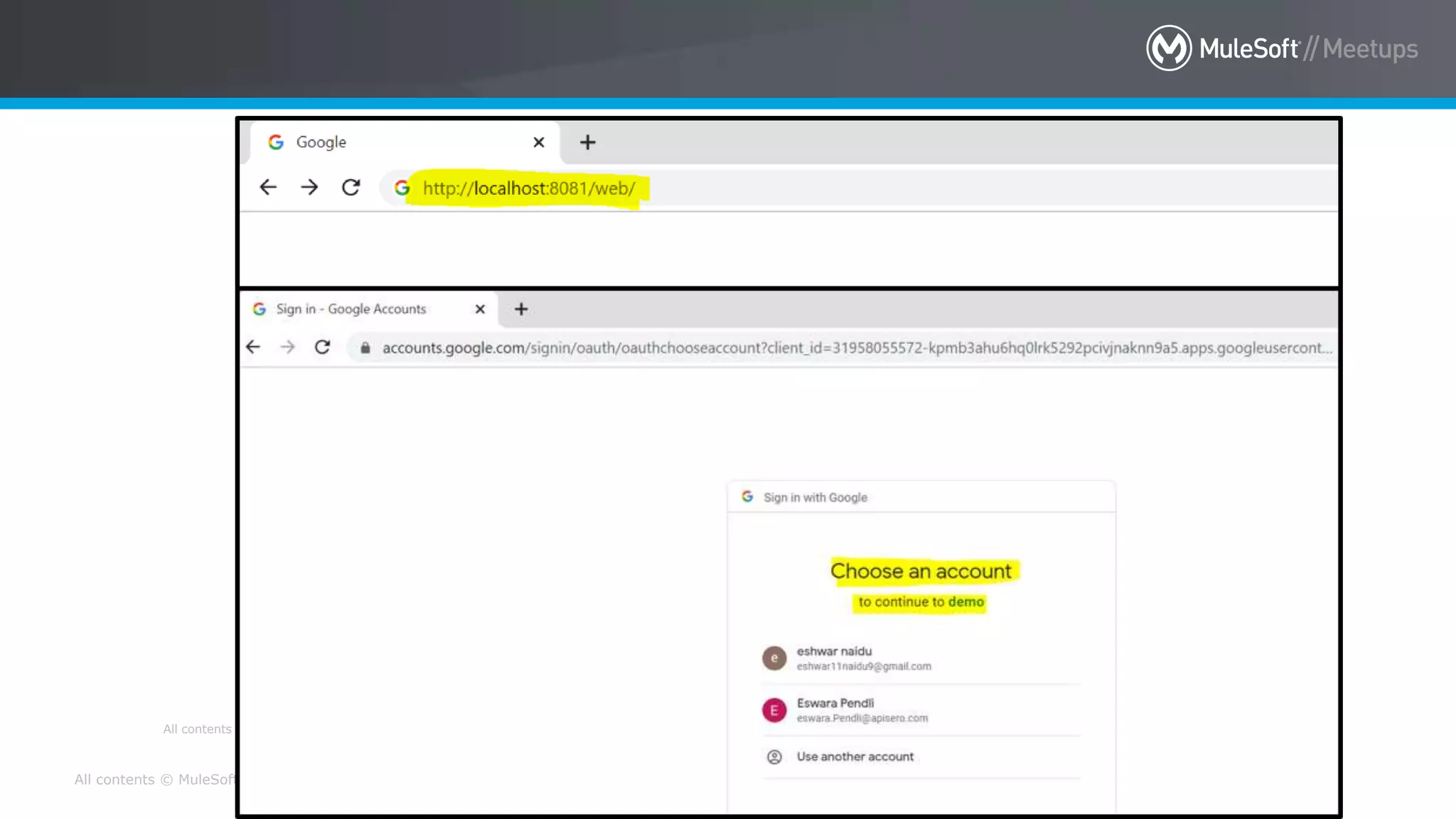This screenshot has height=819, width=1456.
Task: Choose the Eswara Pendli account
Action: [x=921, y=710]
